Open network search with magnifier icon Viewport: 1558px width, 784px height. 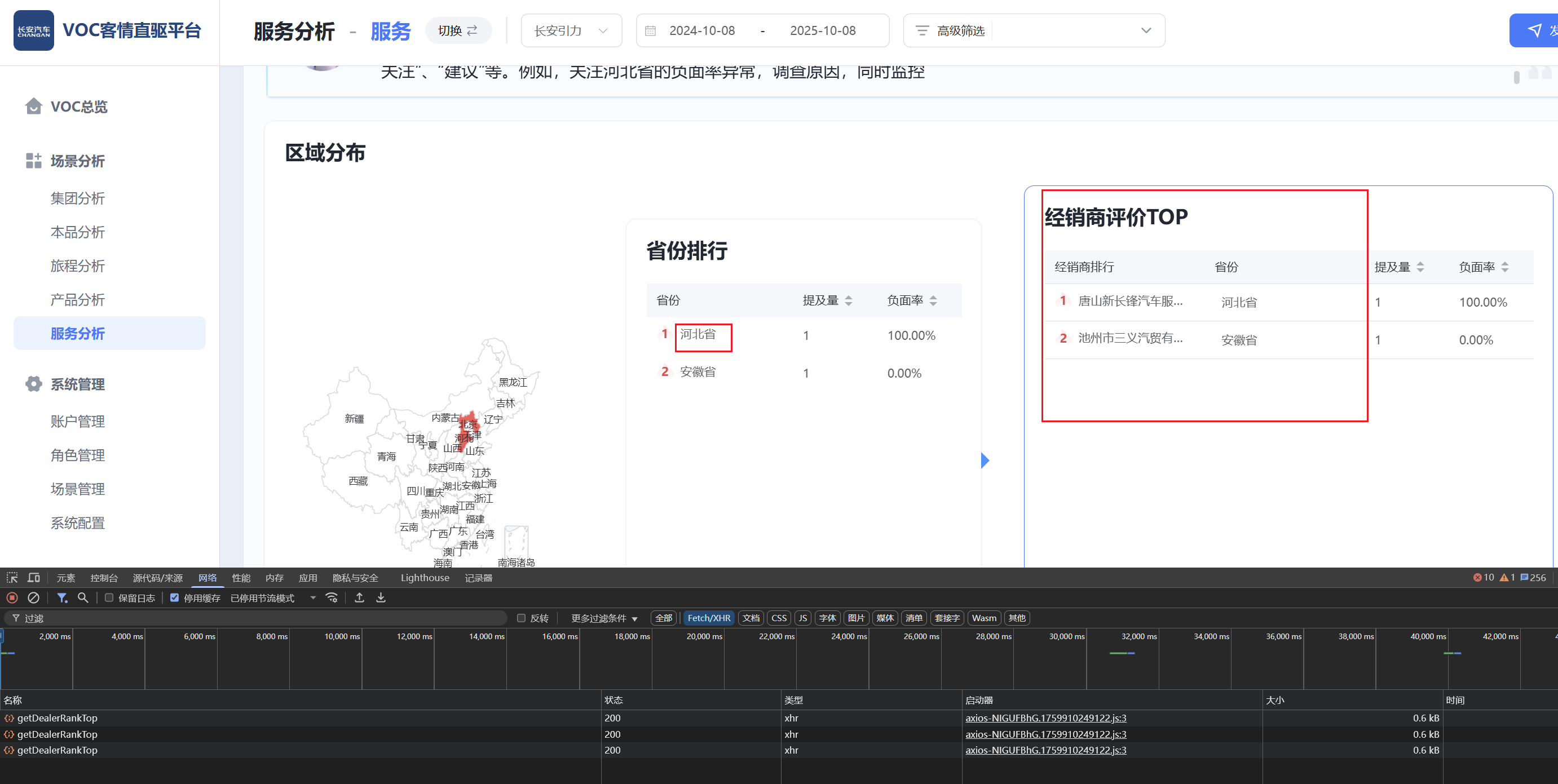pyautogui.click(x=83, y=598)
